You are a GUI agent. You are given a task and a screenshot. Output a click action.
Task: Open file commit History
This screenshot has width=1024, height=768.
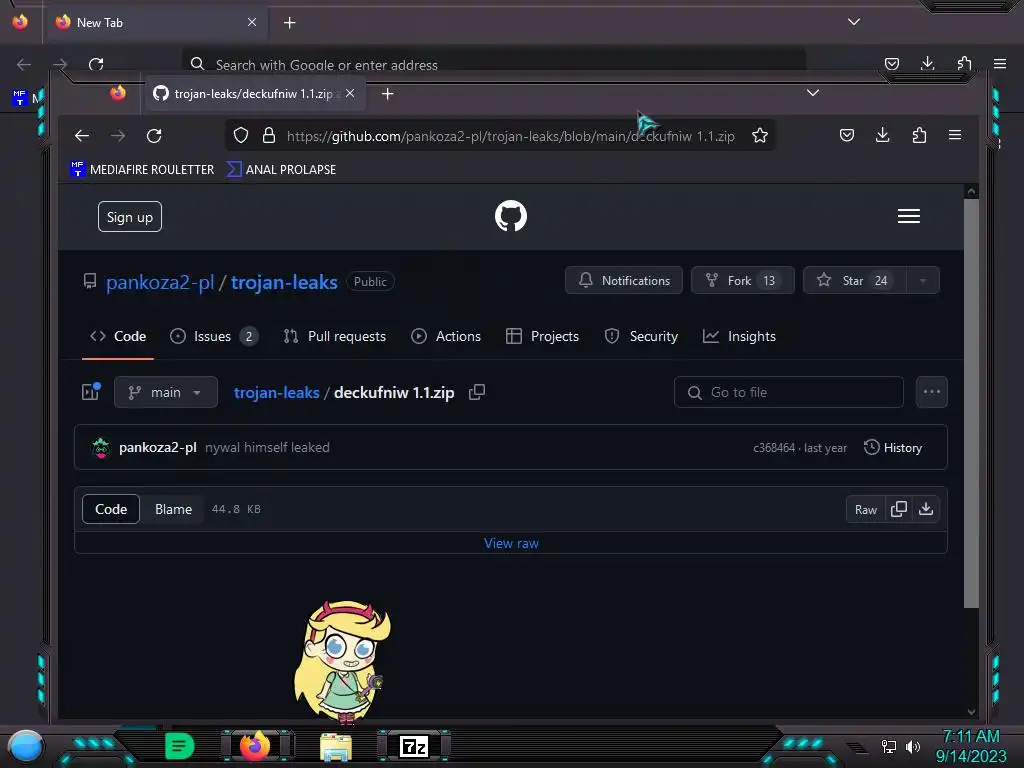pos(893,447)
